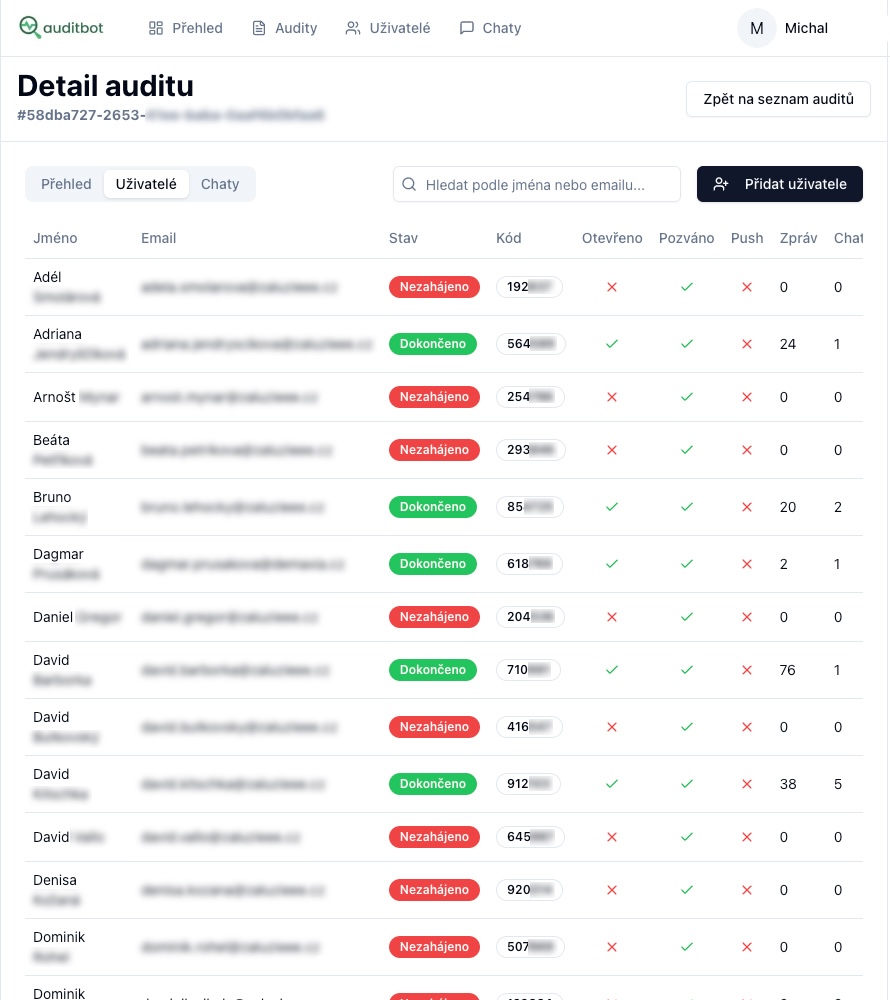Click Nezahájeno badge in Adél row

(x=434, y=287)
